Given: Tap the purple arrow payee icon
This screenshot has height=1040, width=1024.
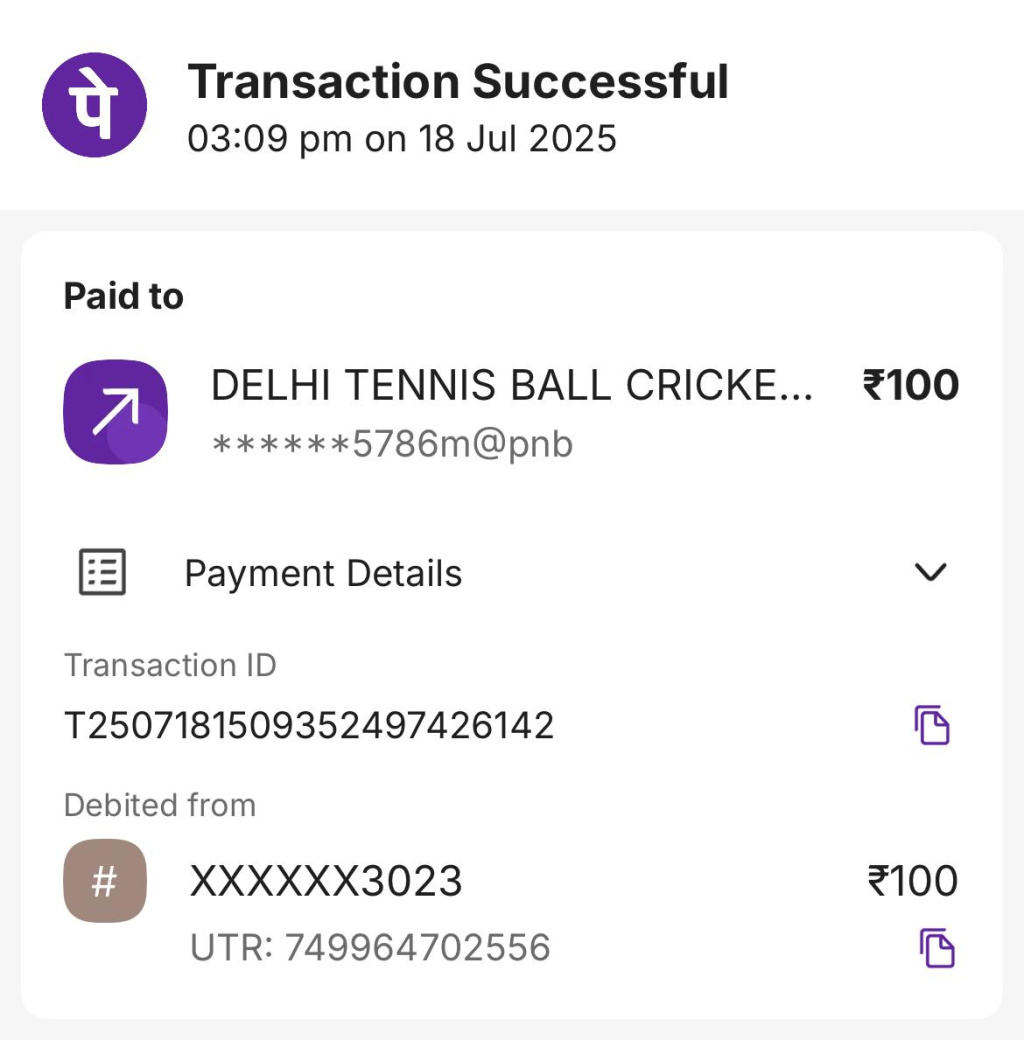Looking at the screenshot, I should coord(115,412).
